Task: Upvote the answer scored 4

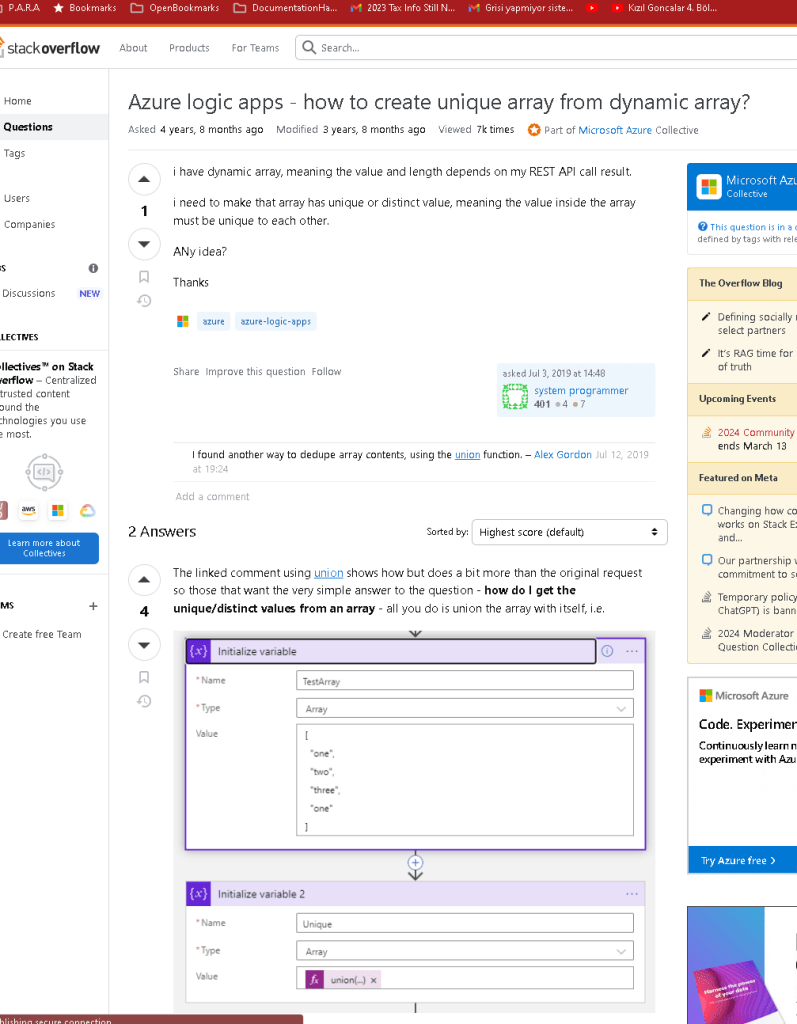Action: coord(144,579)
